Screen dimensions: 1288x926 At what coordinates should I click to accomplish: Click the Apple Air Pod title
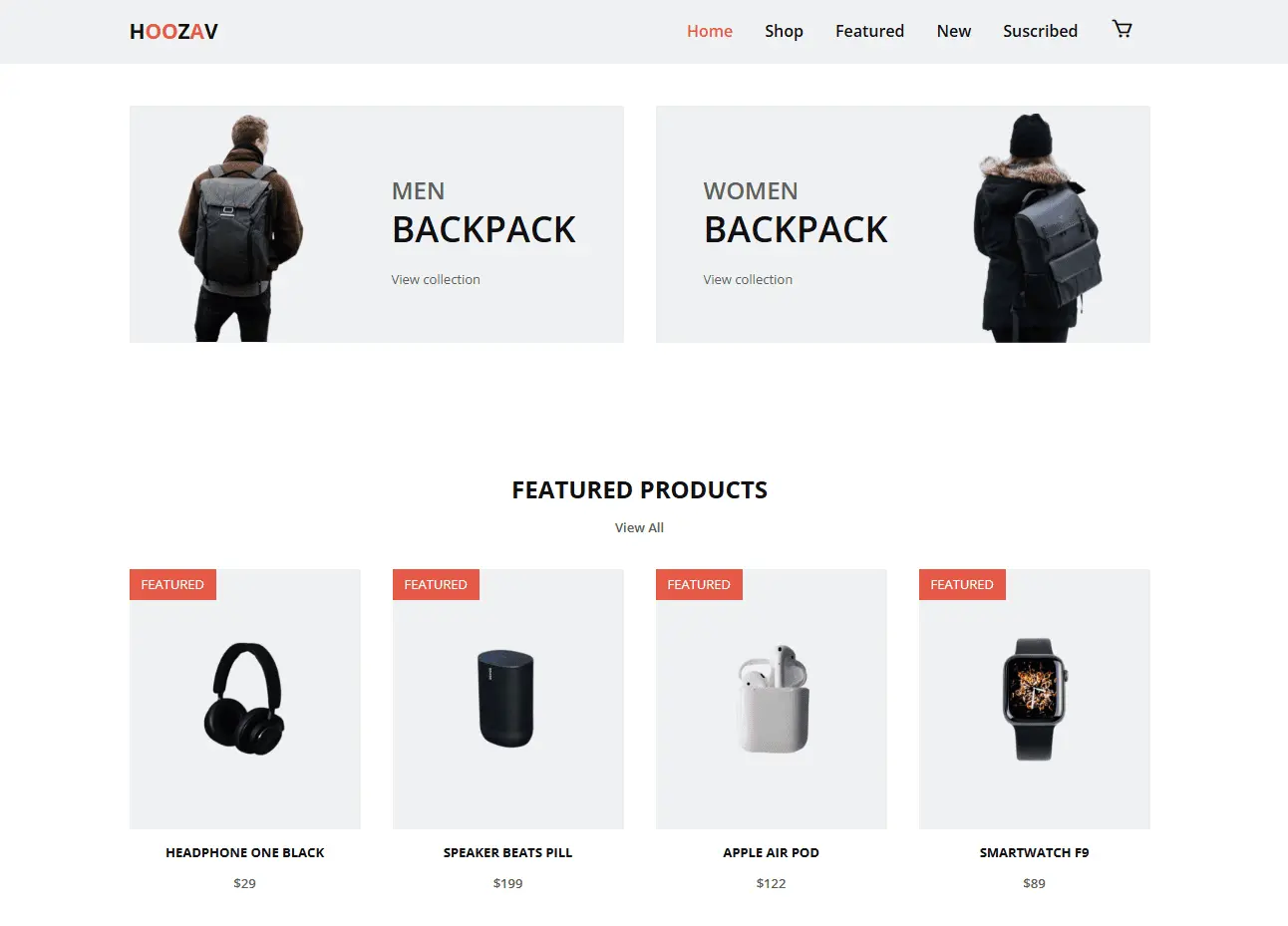point(771,853)
